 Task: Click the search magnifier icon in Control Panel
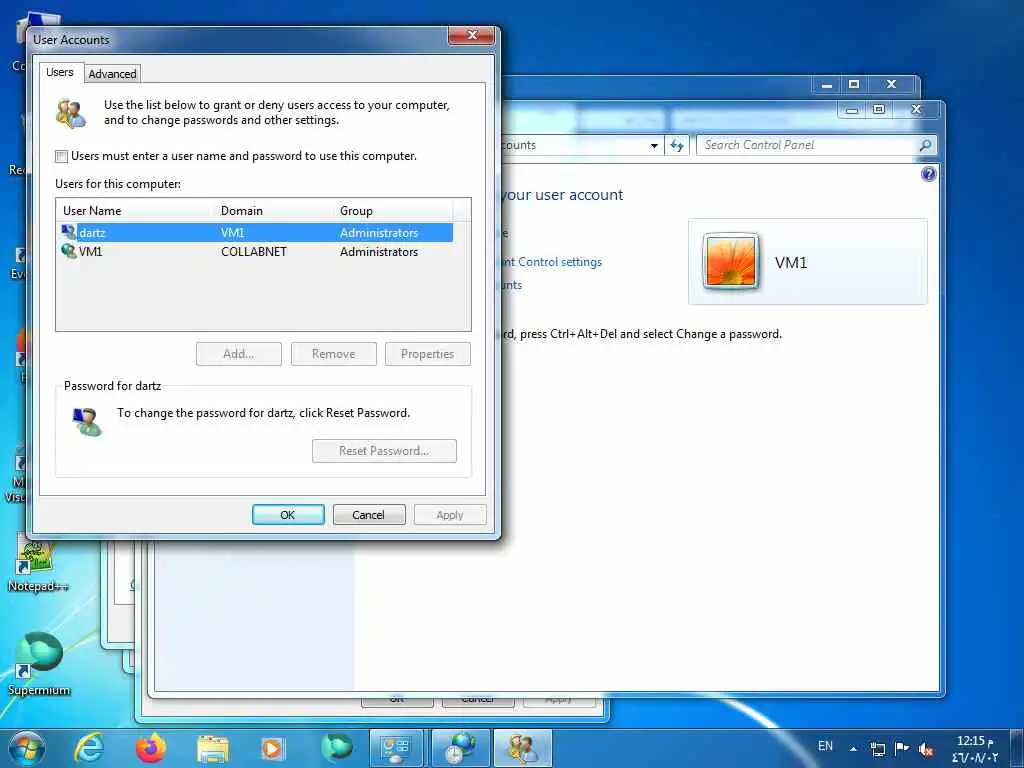pos(925,145)
